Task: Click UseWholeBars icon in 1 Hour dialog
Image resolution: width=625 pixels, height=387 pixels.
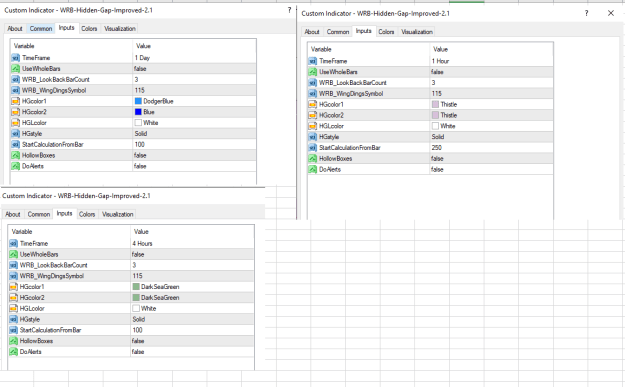Action: pyautogui.click(x=313, y=72)
